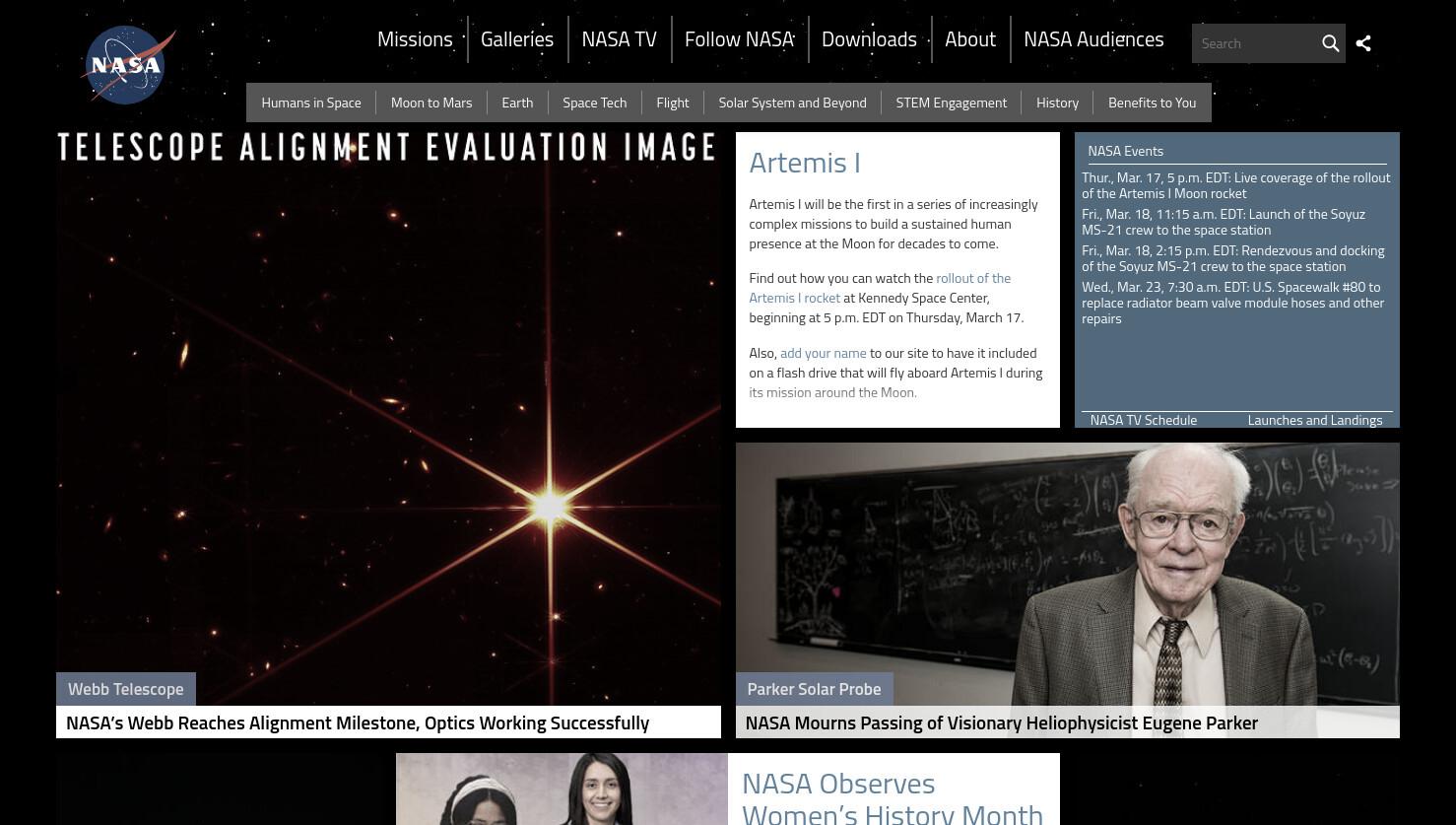This screenshot has height=825, width=1456.
Task: Open the Soyuz MS-21 launch event
Action: pyautogui.click(x=1224, y=222)
